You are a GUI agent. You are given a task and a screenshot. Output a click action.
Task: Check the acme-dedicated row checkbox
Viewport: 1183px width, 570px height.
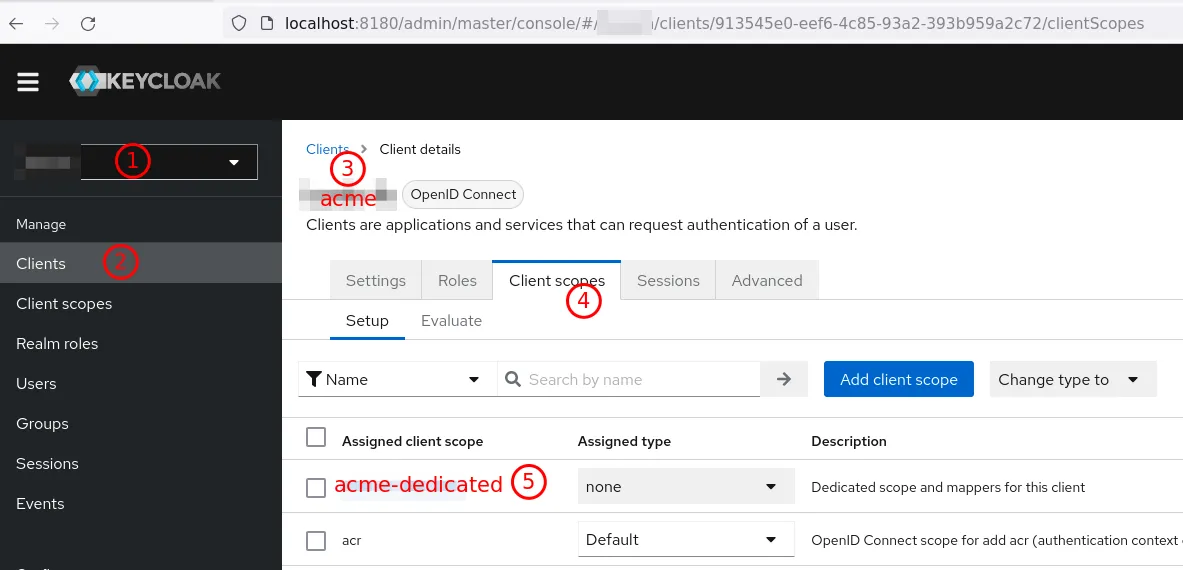(316, 487)
